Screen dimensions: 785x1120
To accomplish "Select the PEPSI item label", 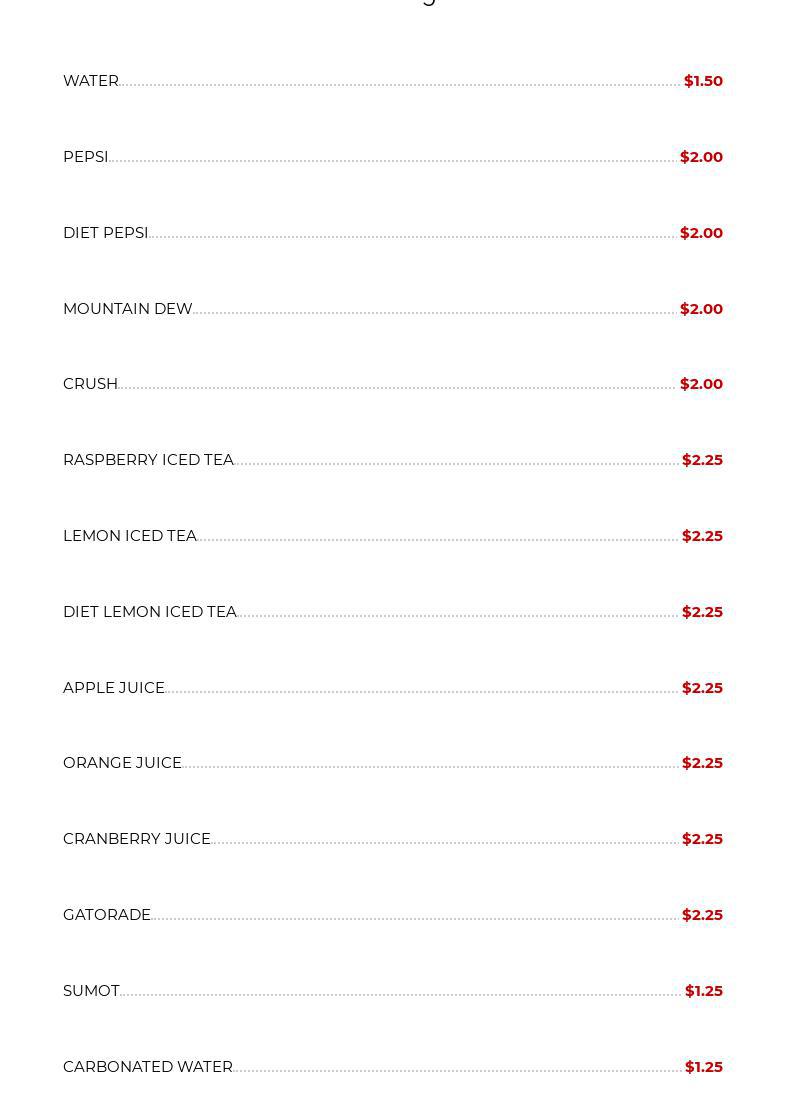I will click(x=85, y=157).
